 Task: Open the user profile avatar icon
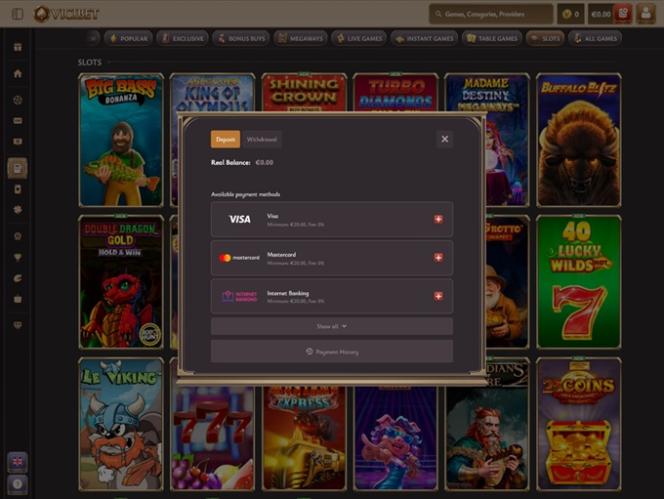pyautogui.click(x=648, y=14)
